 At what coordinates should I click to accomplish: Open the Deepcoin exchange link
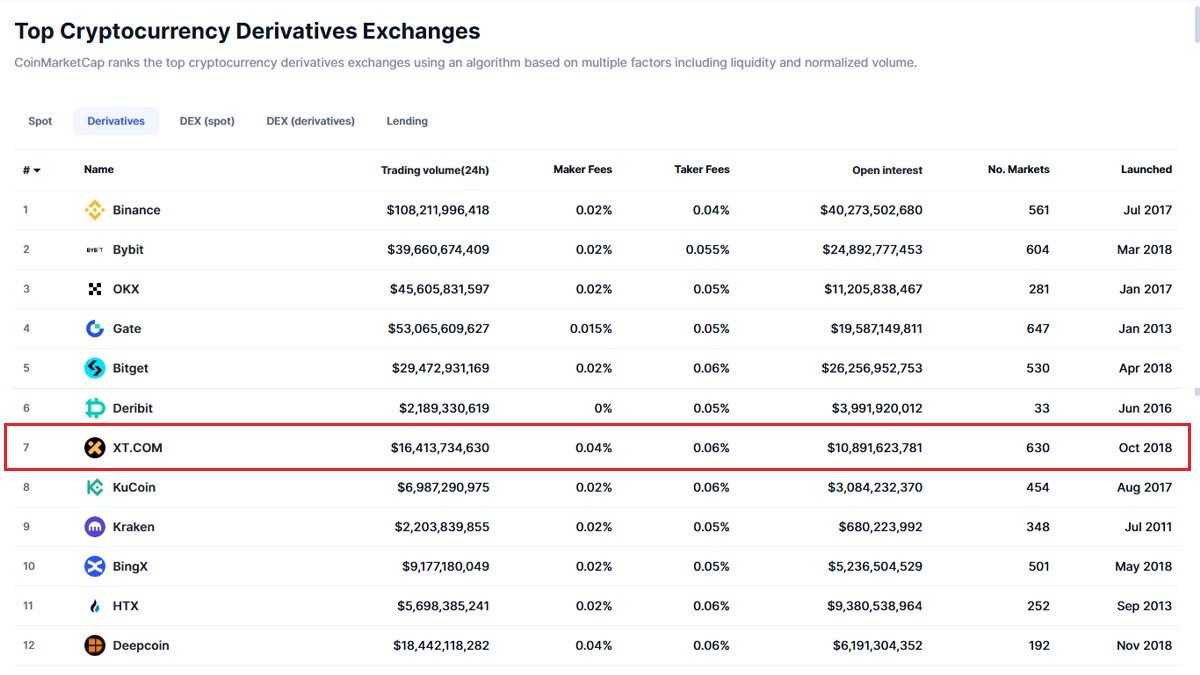point(141,645)
